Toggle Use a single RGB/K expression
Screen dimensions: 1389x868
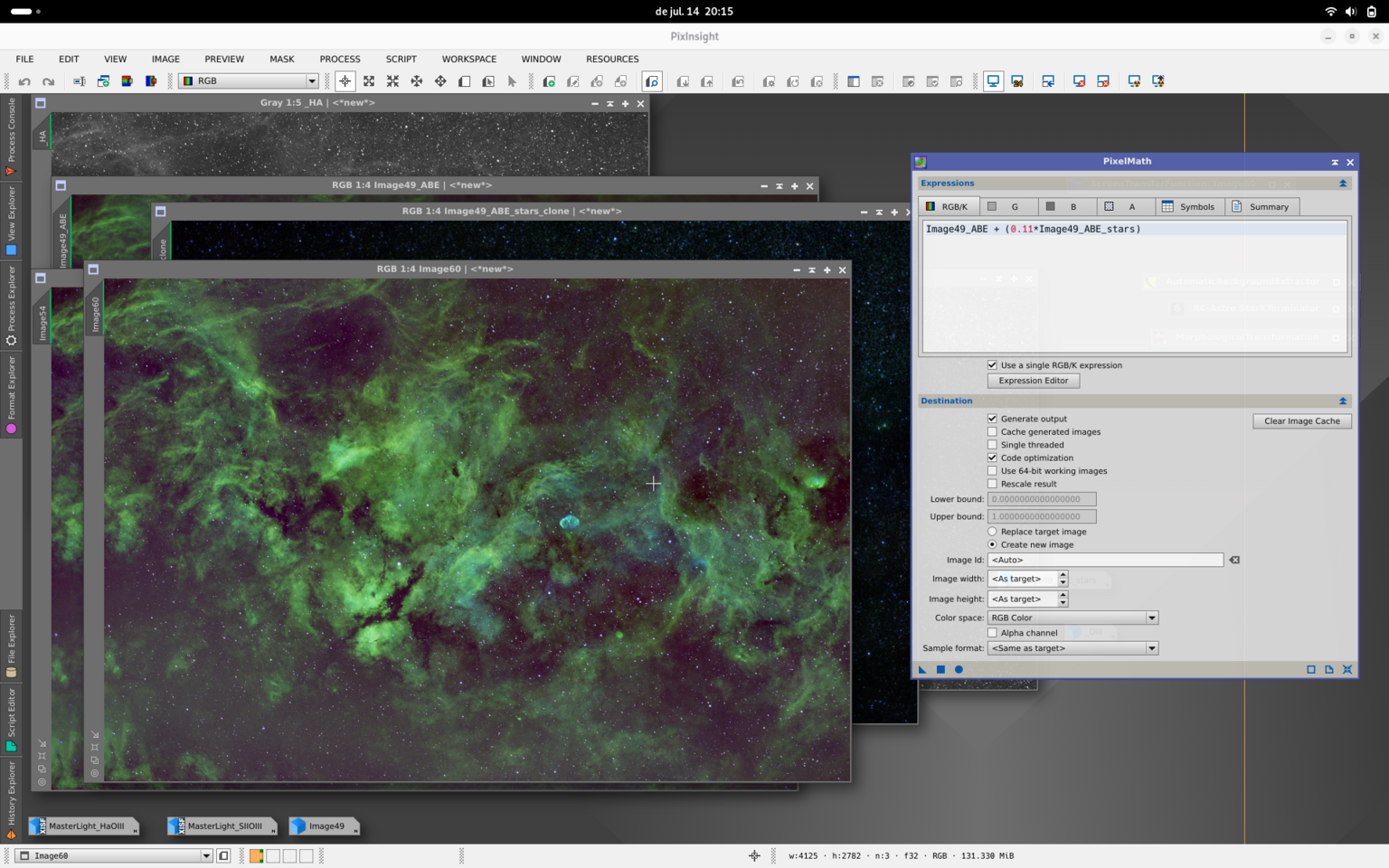tap(992, 365)
